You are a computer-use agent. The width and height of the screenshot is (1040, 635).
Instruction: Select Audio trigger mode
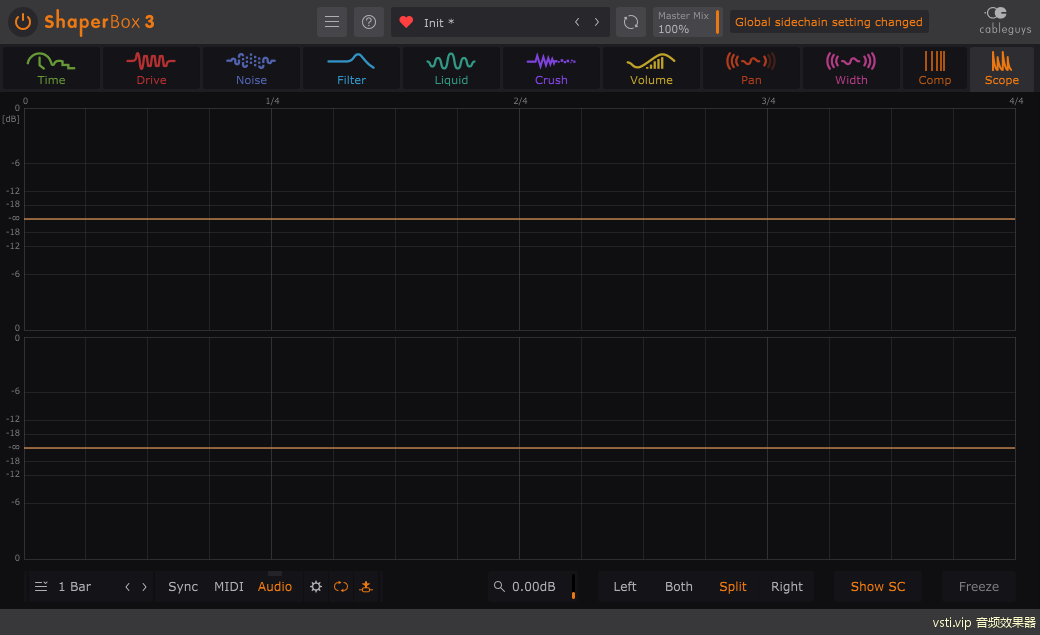click(x=275, y=587)
